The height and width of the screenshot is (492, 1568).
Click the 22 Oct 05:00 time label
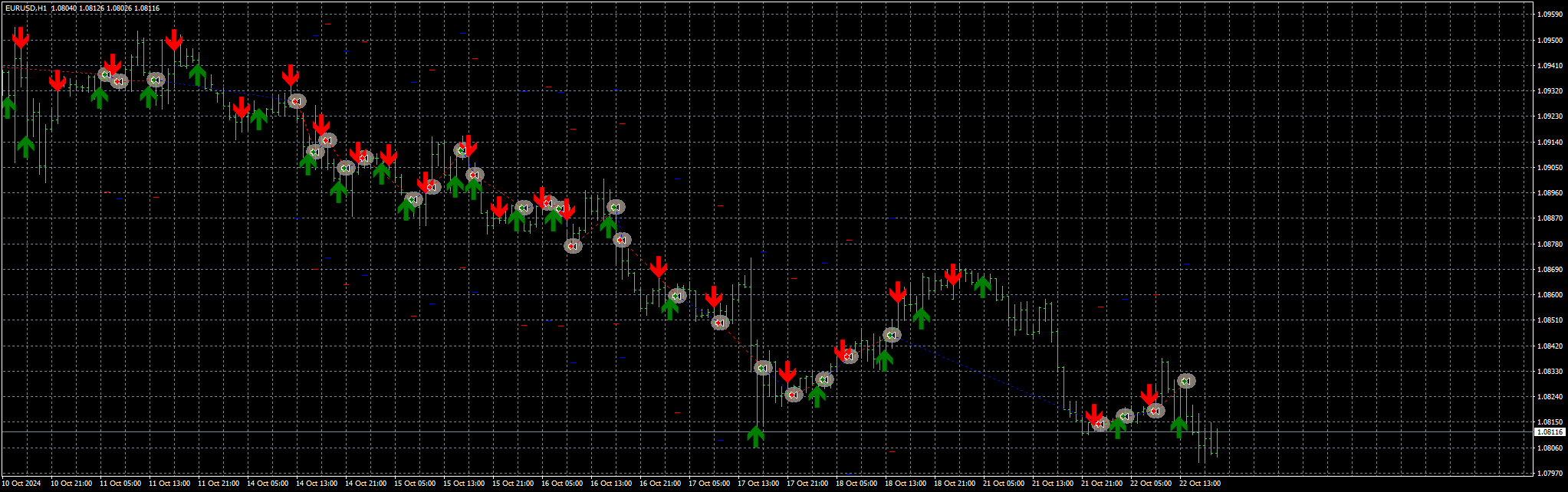click(x=1151, y=484)
